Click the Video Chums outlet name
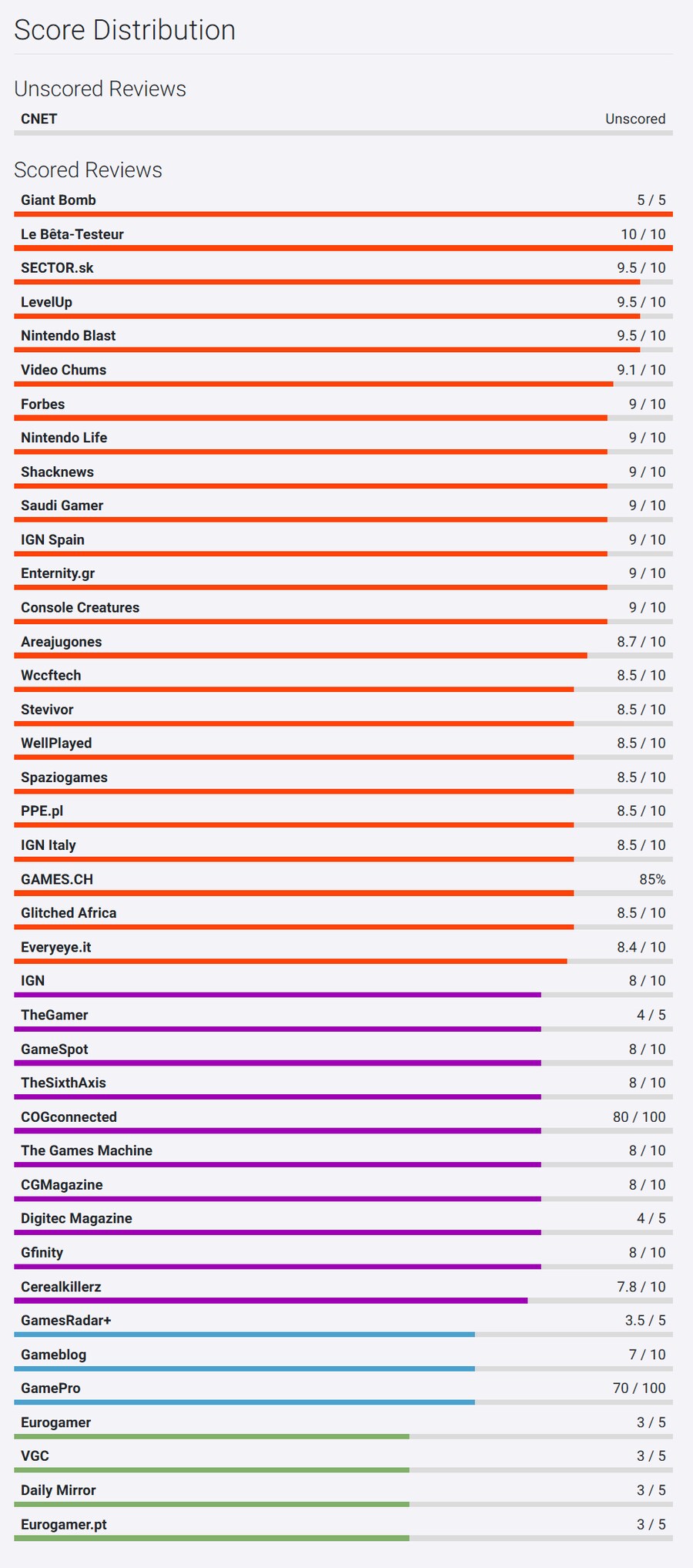 pos(64,370)
